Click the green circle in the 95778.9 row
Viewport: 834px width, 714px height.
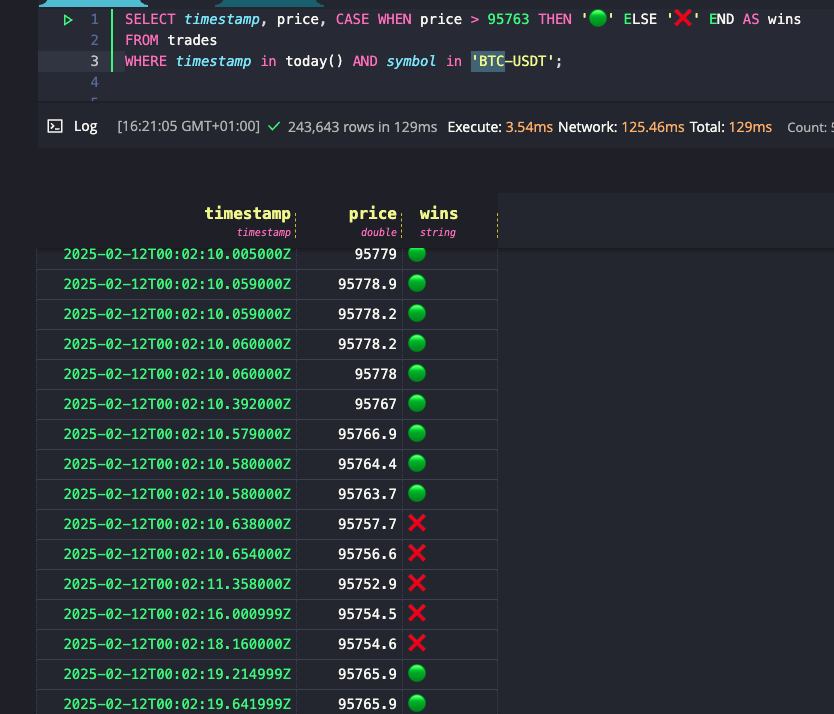(x=417, y=284)
